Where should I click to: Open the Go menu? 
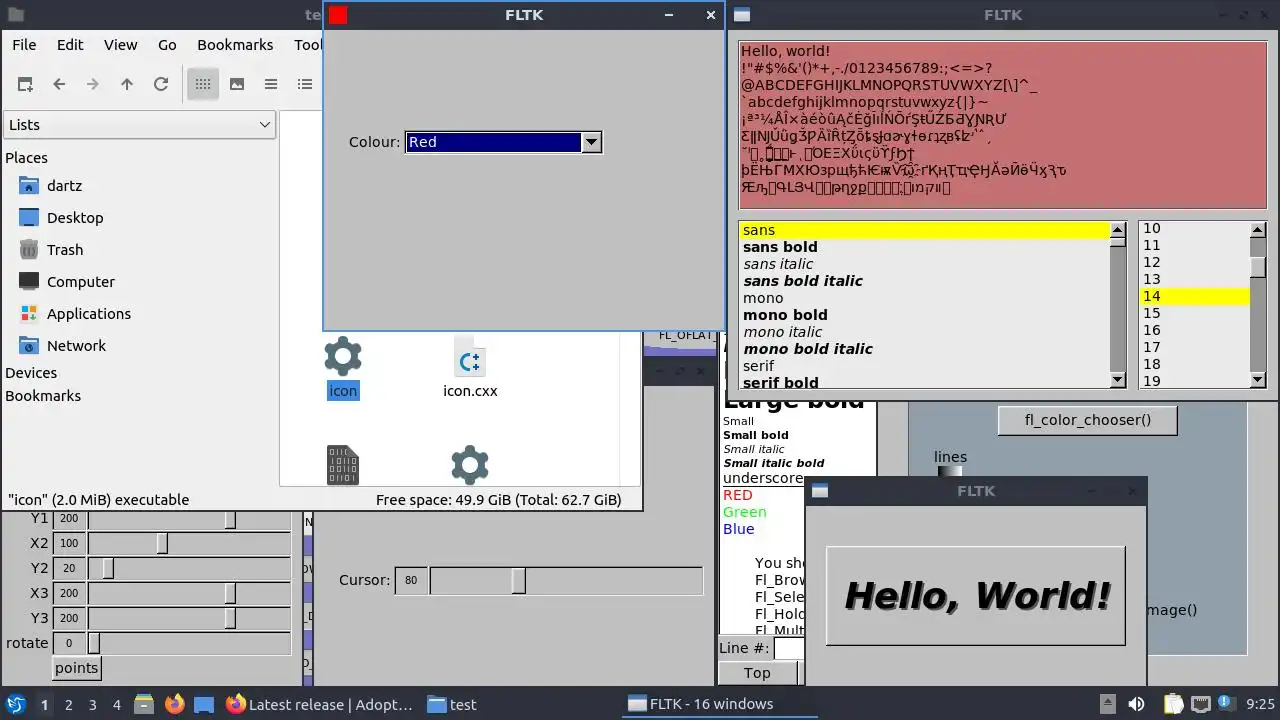[x=167, y=45]
